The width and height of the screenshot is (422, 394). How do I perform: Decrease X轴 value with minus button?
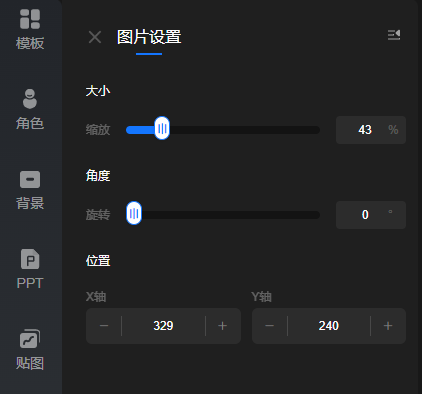[x=104, y=326]
